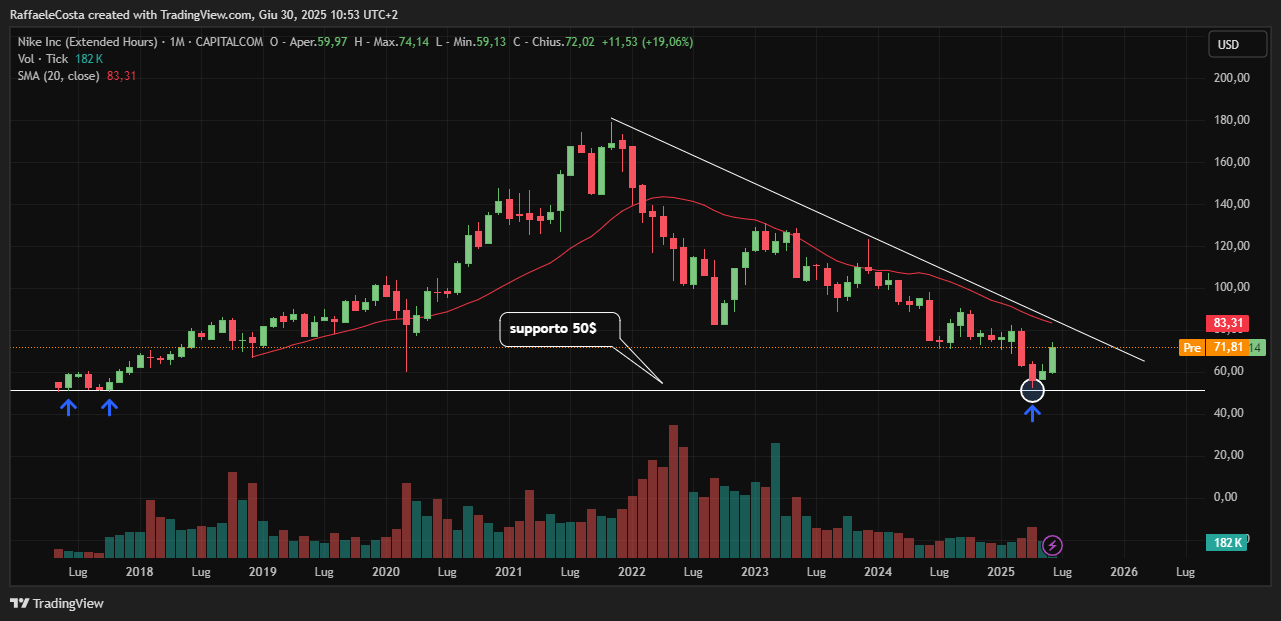Click the CAPITALCOM exchange label

229,42
